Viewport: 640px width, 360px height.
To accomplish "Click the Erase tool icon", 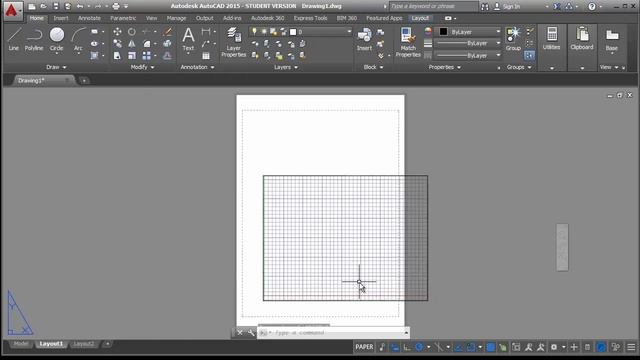I will (167, 31).
